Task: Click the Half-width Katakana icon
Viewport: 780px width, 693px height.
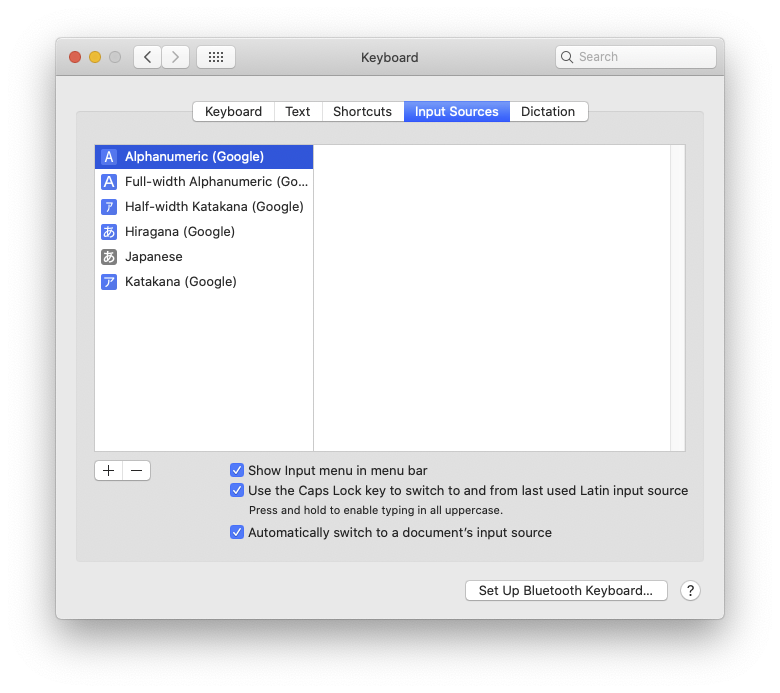Action: [x=109, y=207]
